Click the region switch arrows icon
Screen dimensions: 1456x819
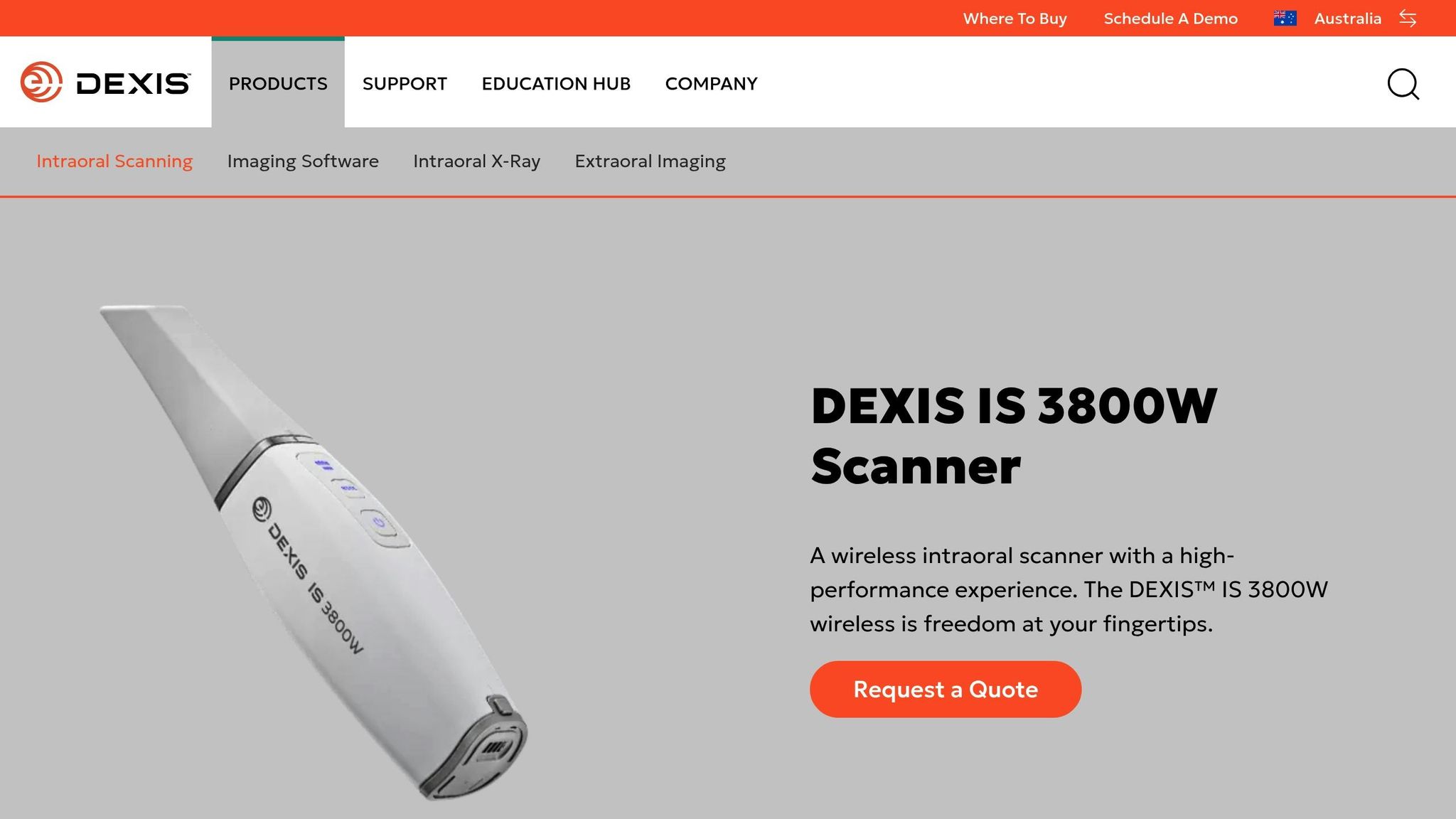pos(1408,18)
